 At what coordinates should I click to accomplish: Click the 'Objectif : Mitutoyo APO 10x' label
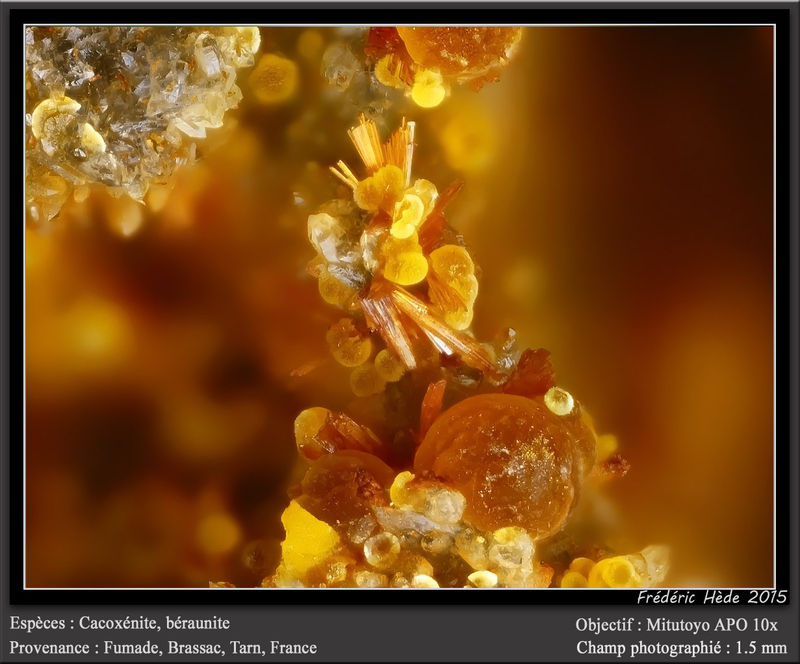pos(676,624)
